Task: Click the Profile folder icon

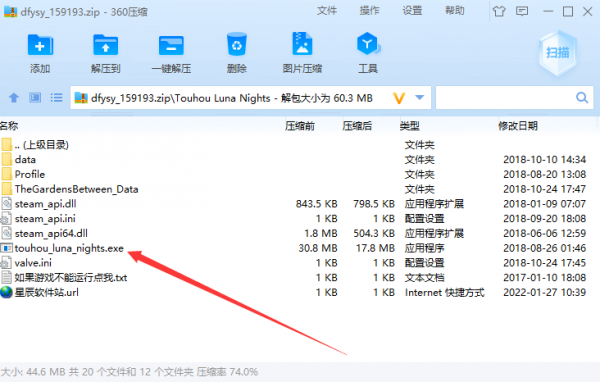Action: coord(7,174)
